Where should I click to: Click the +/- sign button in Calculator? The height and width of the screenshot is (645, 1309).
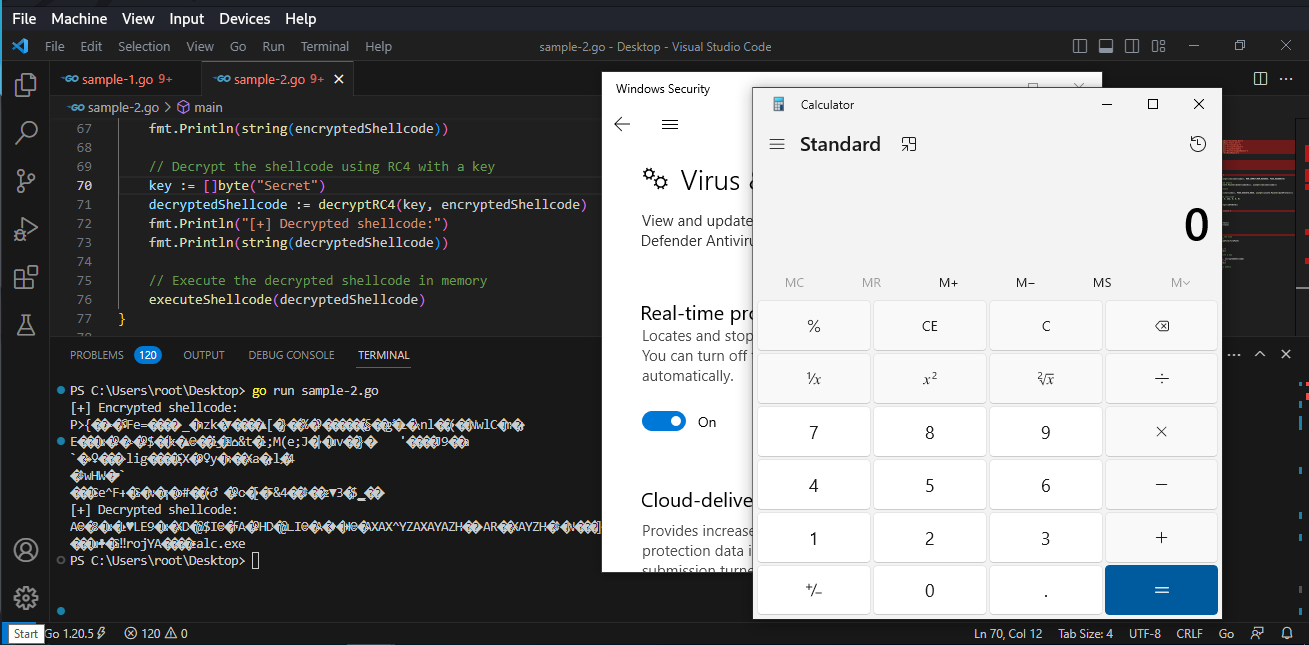coord(813,590)
